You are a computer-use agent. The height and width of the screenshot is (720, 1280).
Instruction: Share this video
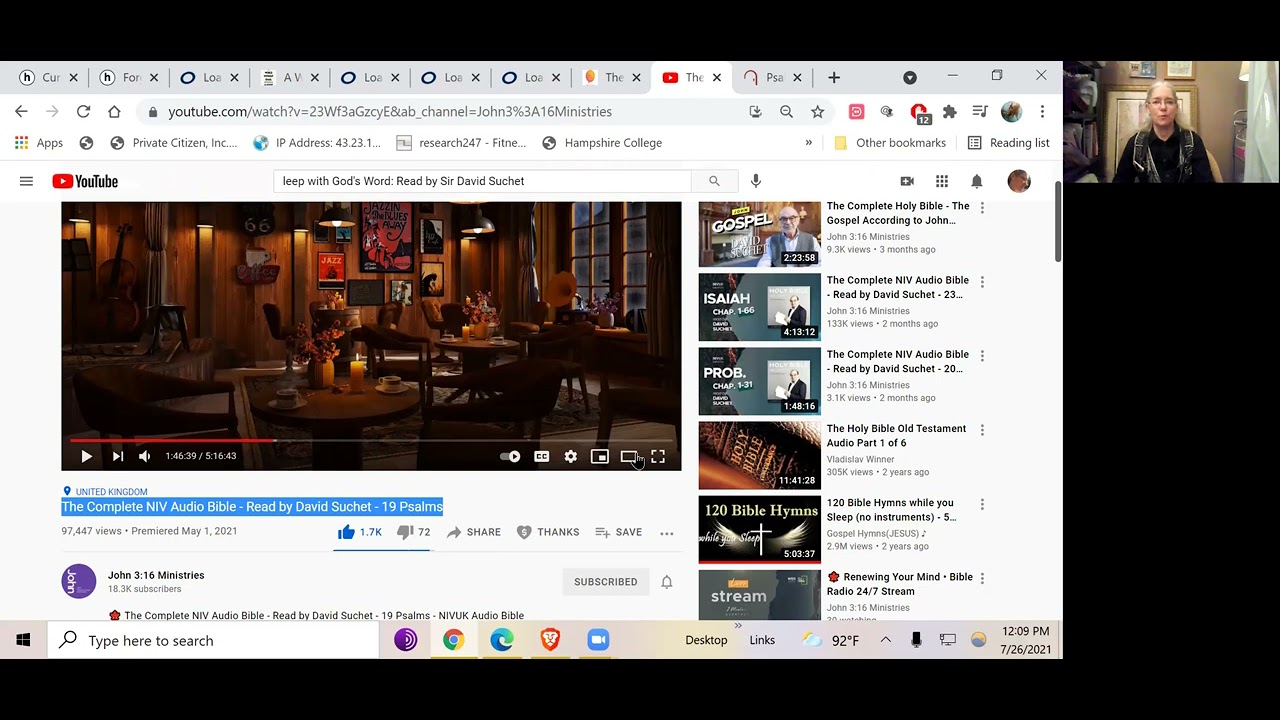[x=473, y=532]
